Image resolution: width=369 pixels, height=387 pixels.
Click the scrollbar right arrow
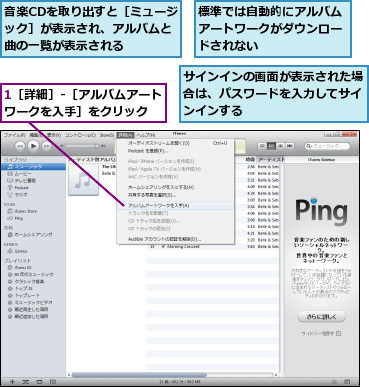(x=276, y=375)
